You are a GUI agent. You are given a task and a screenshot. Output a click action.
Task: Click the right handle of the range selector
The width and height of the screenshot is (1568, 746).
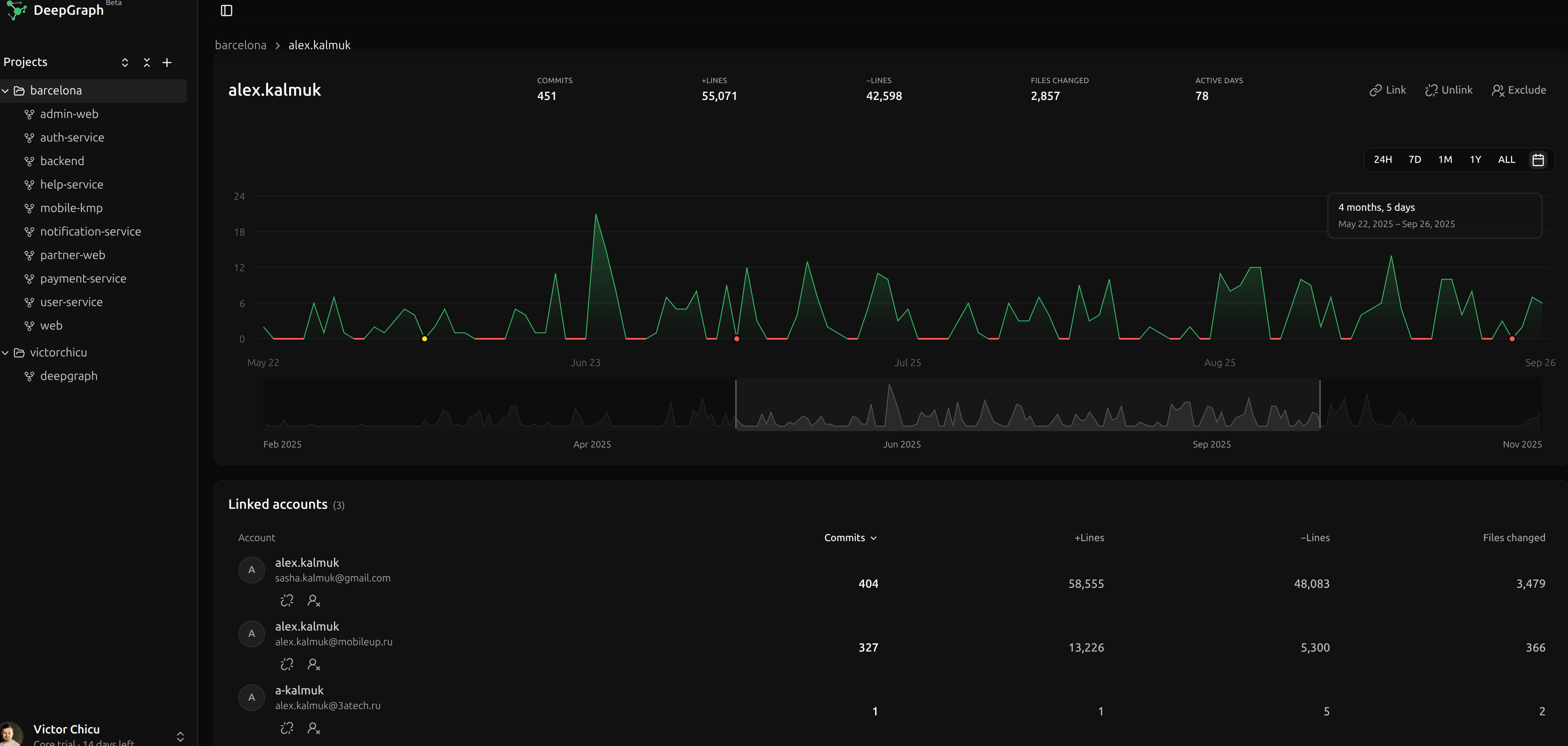[1320, 404]
